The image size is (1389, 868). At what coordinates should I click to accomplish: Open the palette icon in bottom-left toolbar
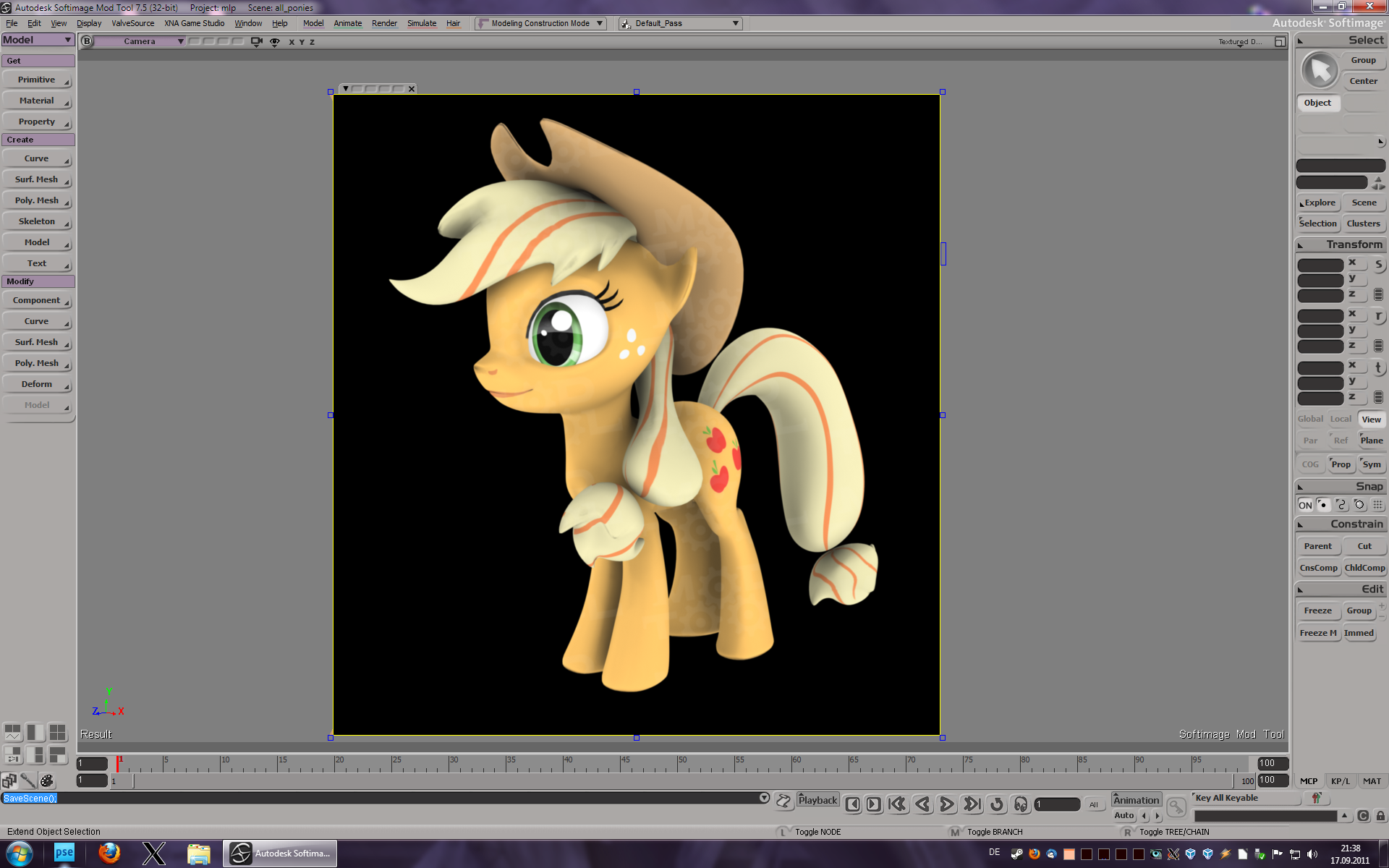47,781
